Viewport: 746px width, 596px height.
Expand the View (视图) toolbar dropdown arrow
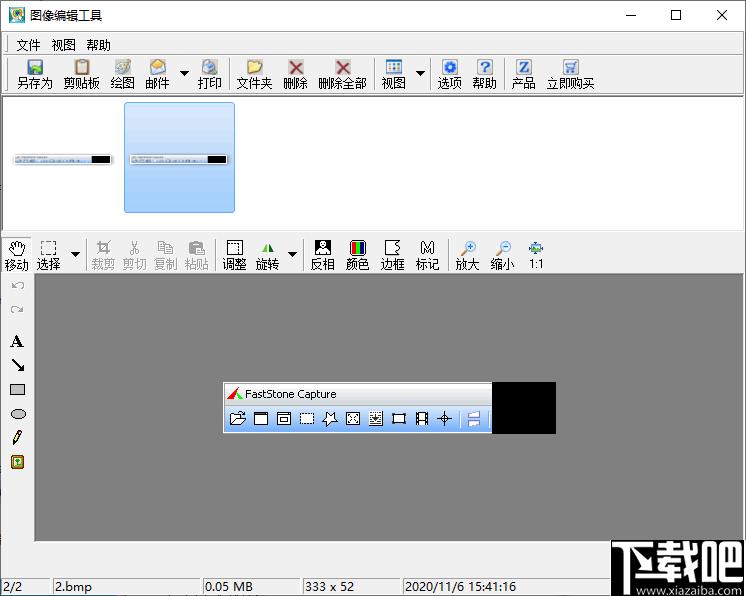pyautogui.click(x=420, y=73)
